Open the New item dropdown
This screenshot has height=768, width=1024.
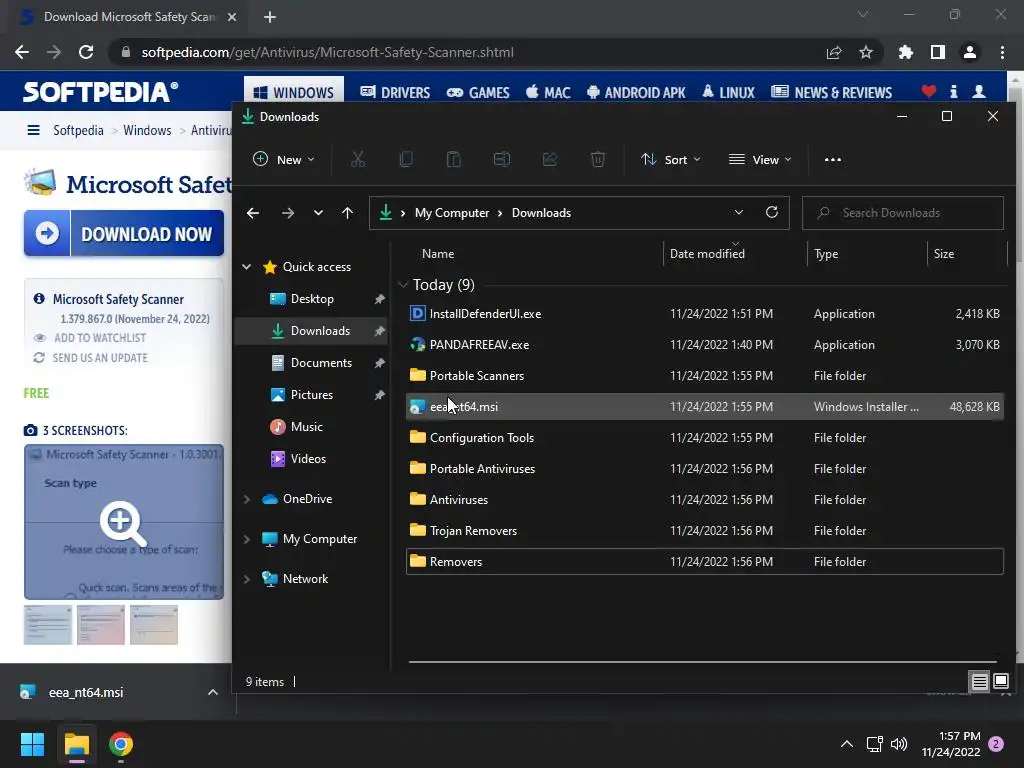[284, 159]
